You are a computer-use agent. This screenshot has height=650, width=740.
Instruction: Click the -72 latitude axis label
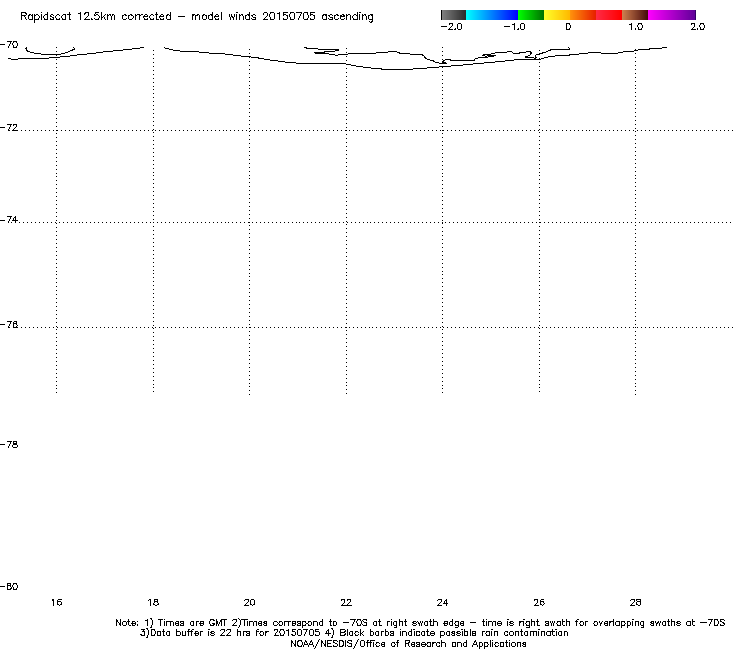[9, 128]
